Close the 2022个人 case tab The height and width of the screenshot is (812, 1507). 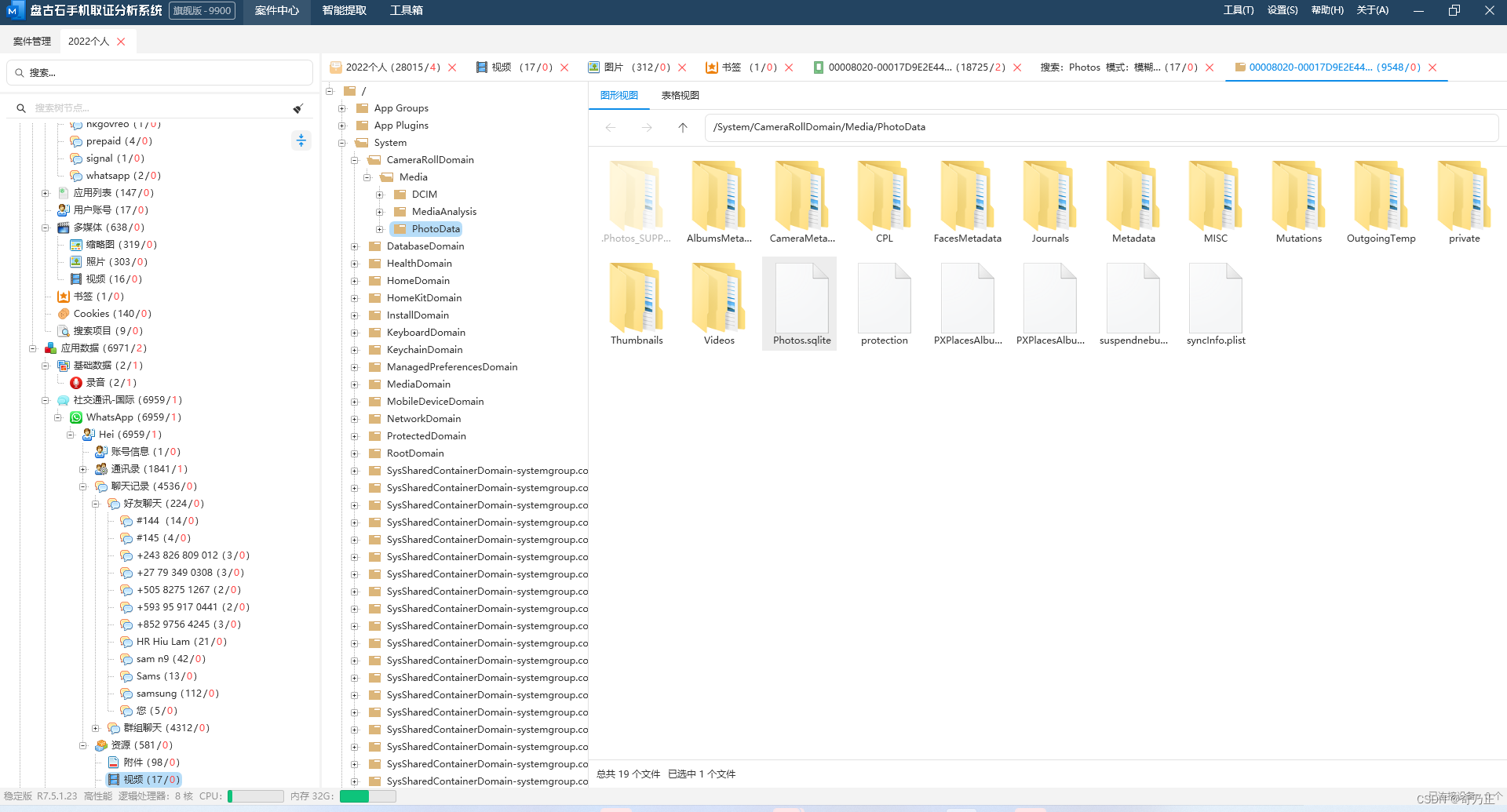[x=121, y=42]
